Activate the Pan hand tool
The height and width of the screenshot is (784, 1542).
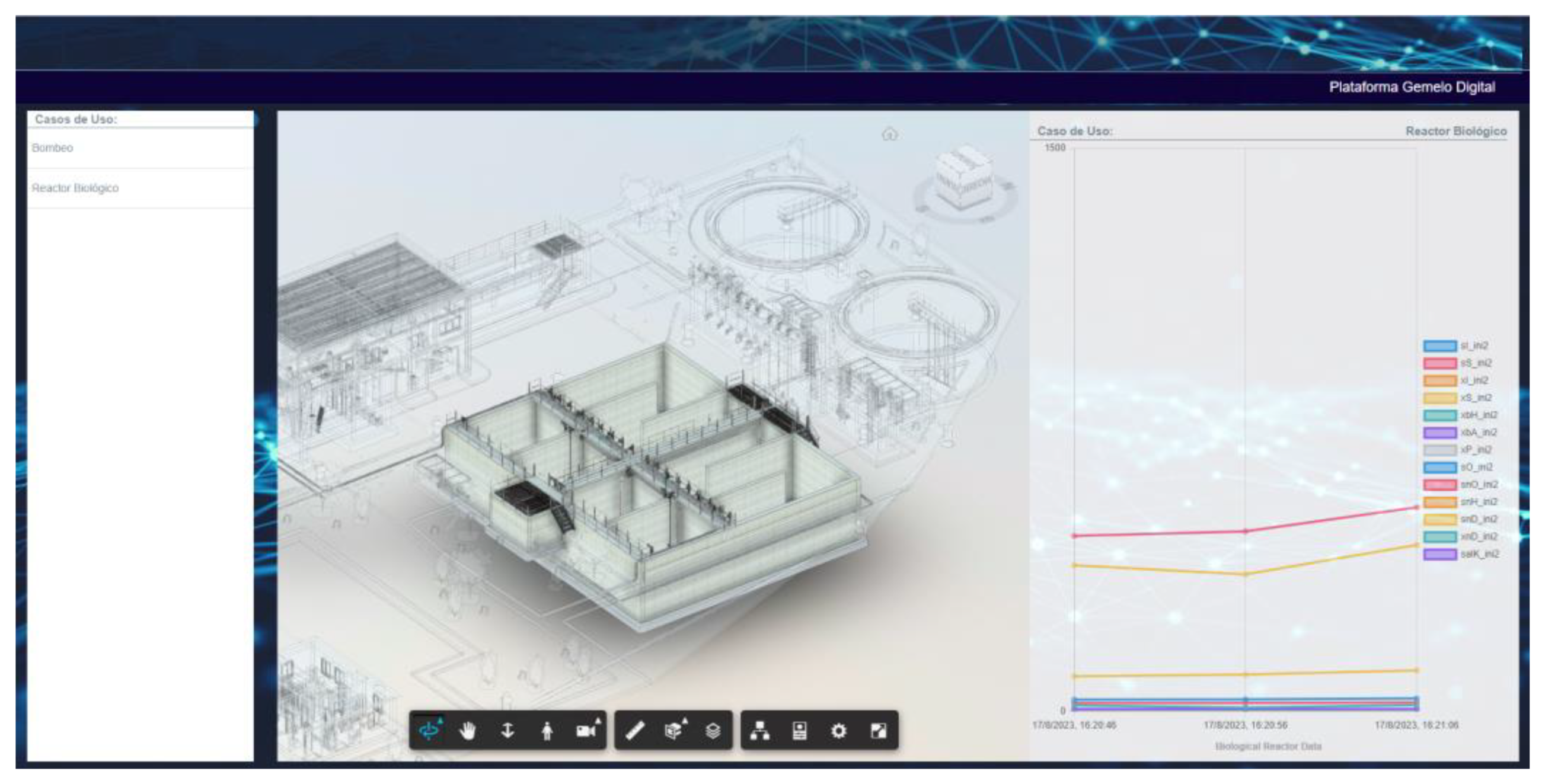[468, 730]
